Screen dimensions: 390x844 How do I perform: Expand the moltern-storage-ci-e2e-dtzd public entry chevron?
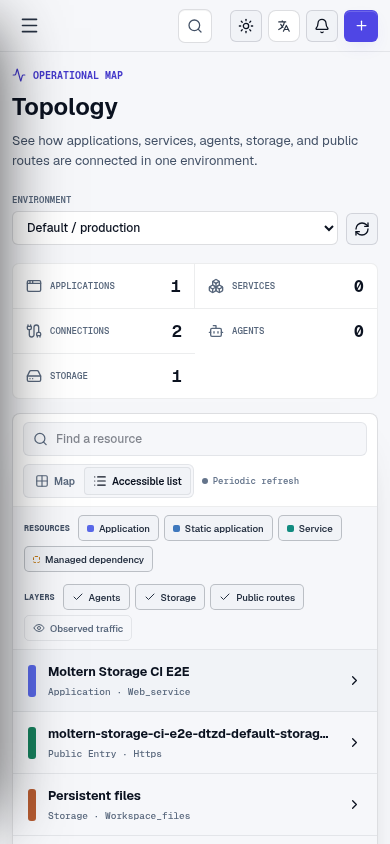(x=354, y=742)
